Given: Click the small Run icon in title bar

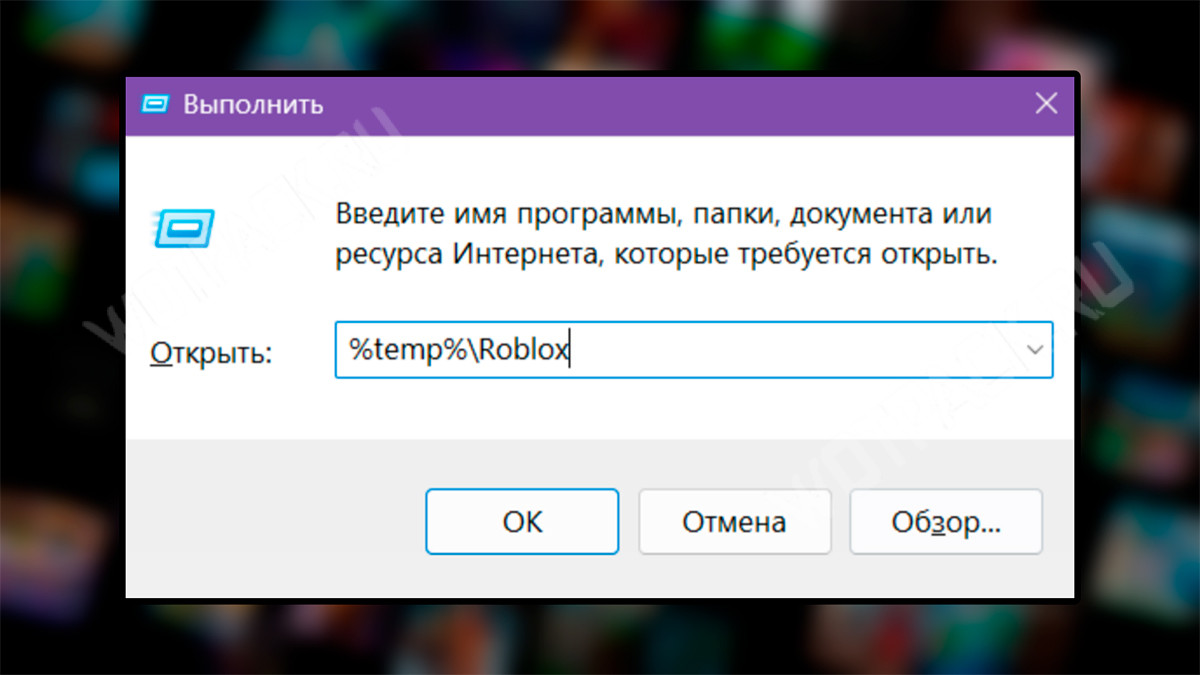Looking at the screenshot, I should pos(155,104).
